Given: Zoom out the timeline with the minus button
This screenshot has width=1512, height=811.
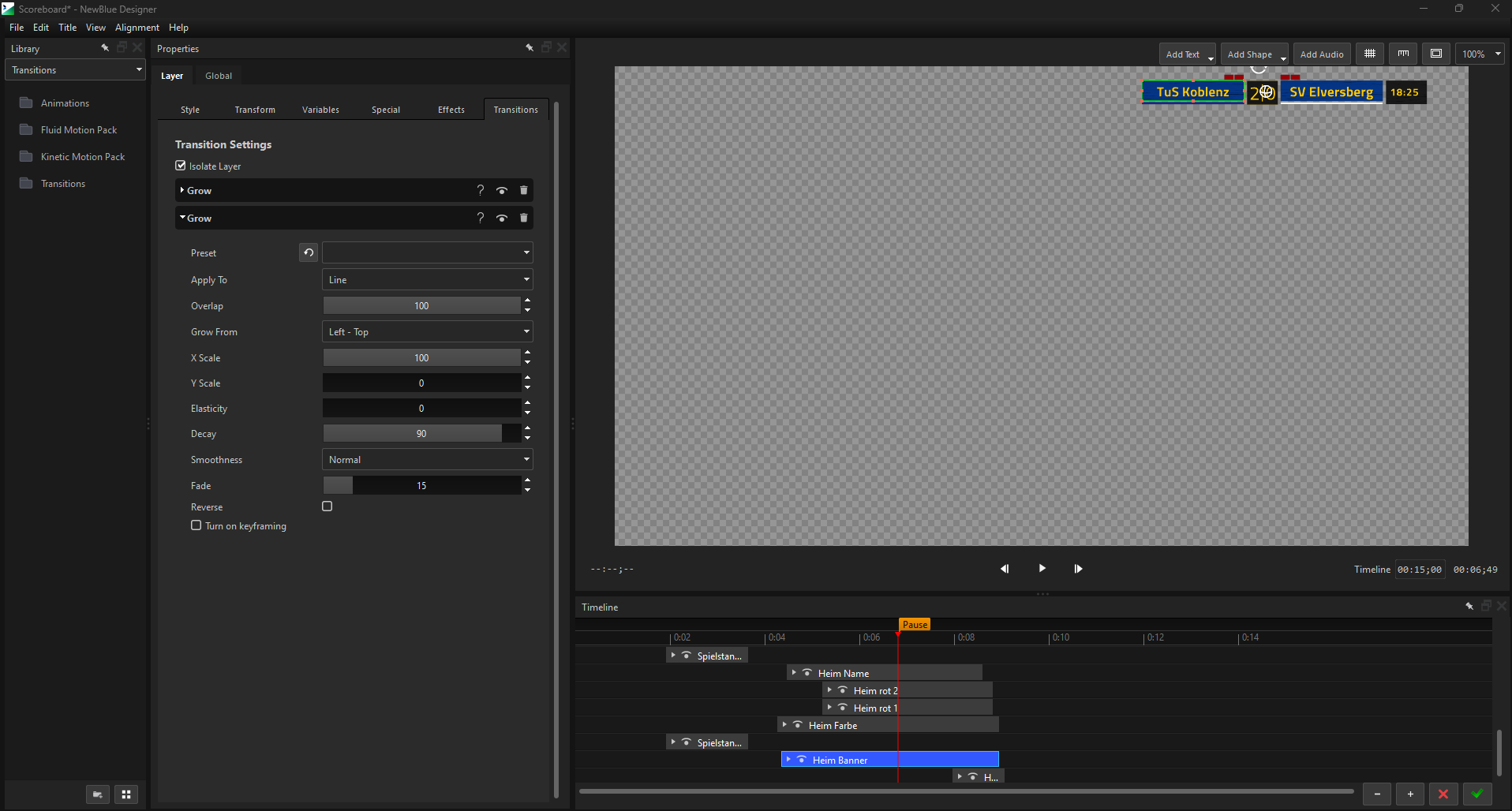Looking at the screenshot, I should (x=1377, y=794).
